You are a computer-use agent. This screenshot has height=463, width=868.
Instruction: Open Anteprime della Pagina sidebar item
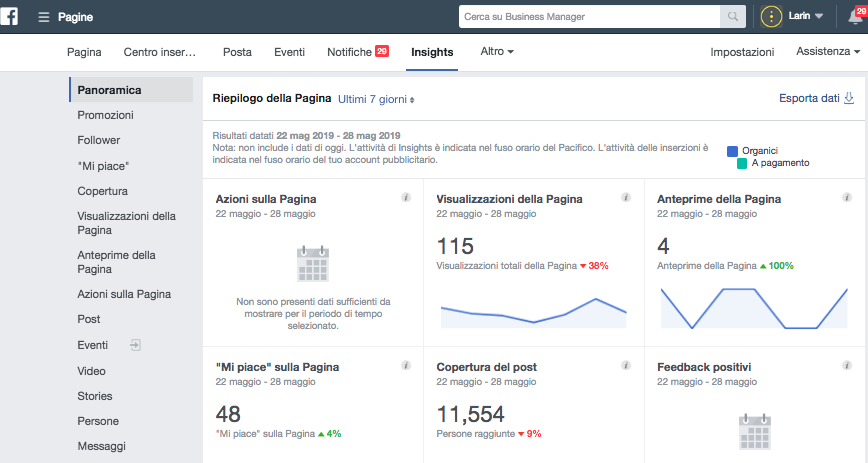pyautogui.click(x=116, y=262)
